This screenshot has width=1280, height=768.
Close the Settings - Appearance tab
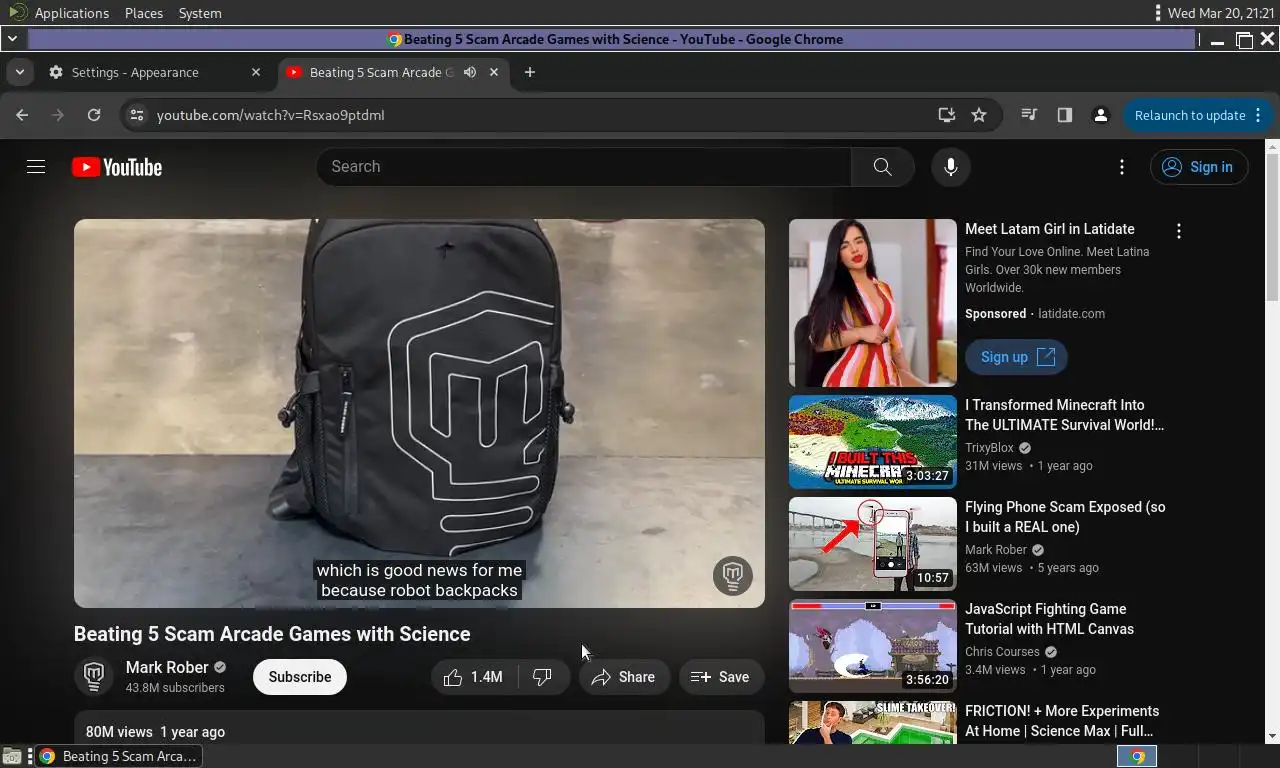coord(256,72)
